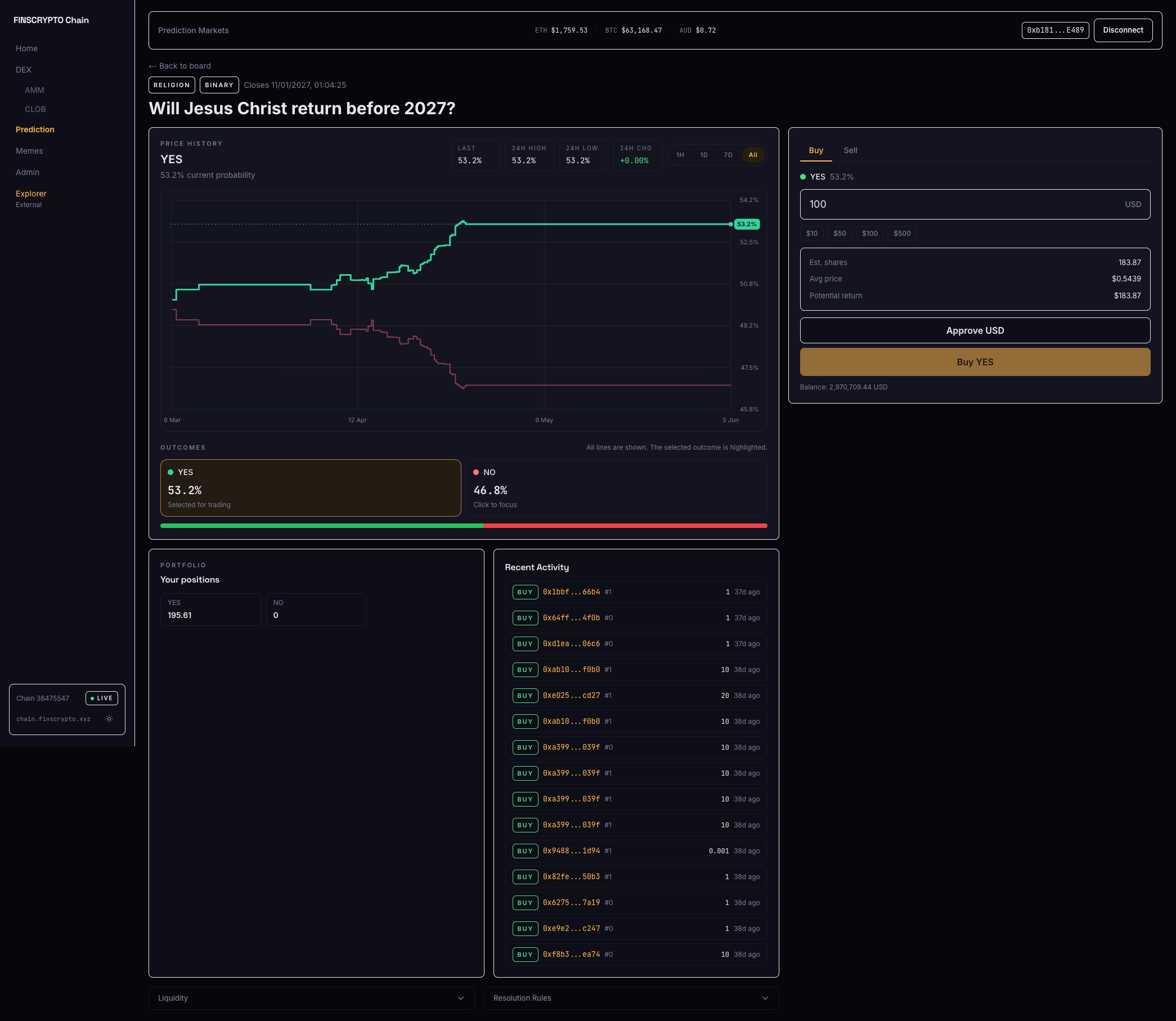The width and height of the screenshot is (1176, 1021).
Task: Click the ETH $1,759.53 ticker
Action: tap(561, 31)
